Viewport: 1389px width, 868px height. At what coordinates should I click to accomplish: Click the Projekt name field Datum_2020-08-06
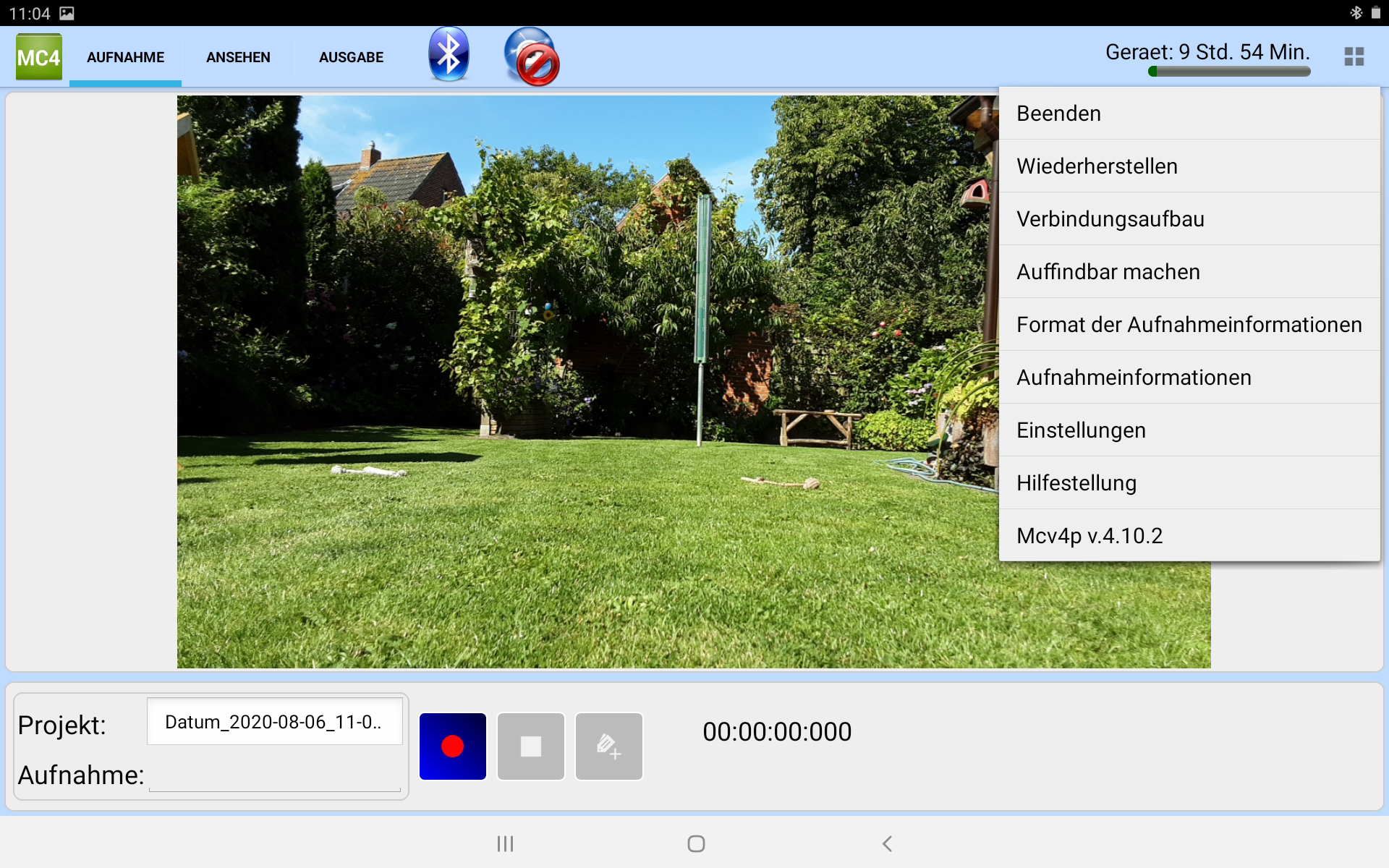[x=275, y=721]
